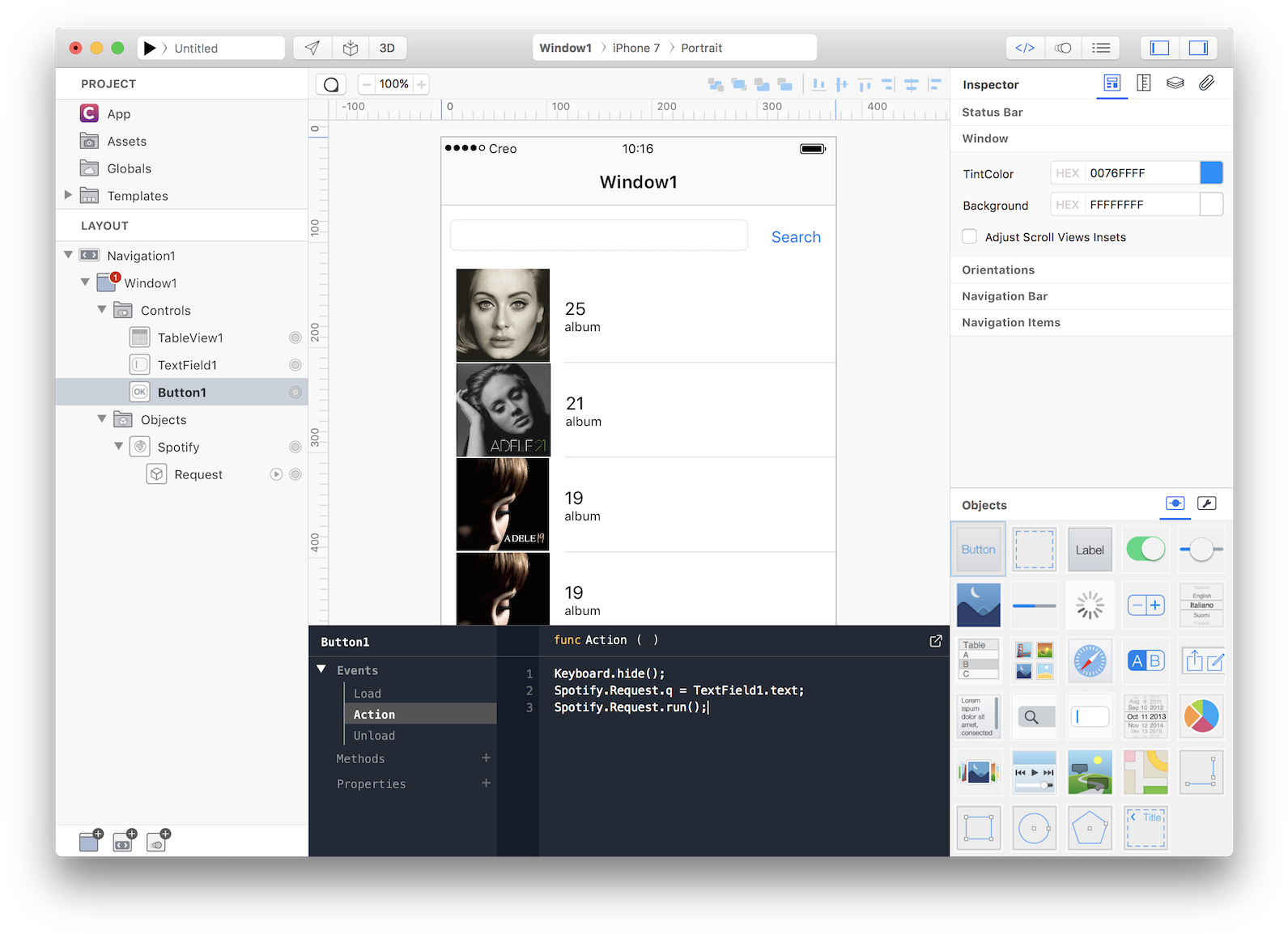The image size is (1288, 934).
Task: Collapse the Navigation1 tree node
Action: pyautogui.click(x=69, y=256)
